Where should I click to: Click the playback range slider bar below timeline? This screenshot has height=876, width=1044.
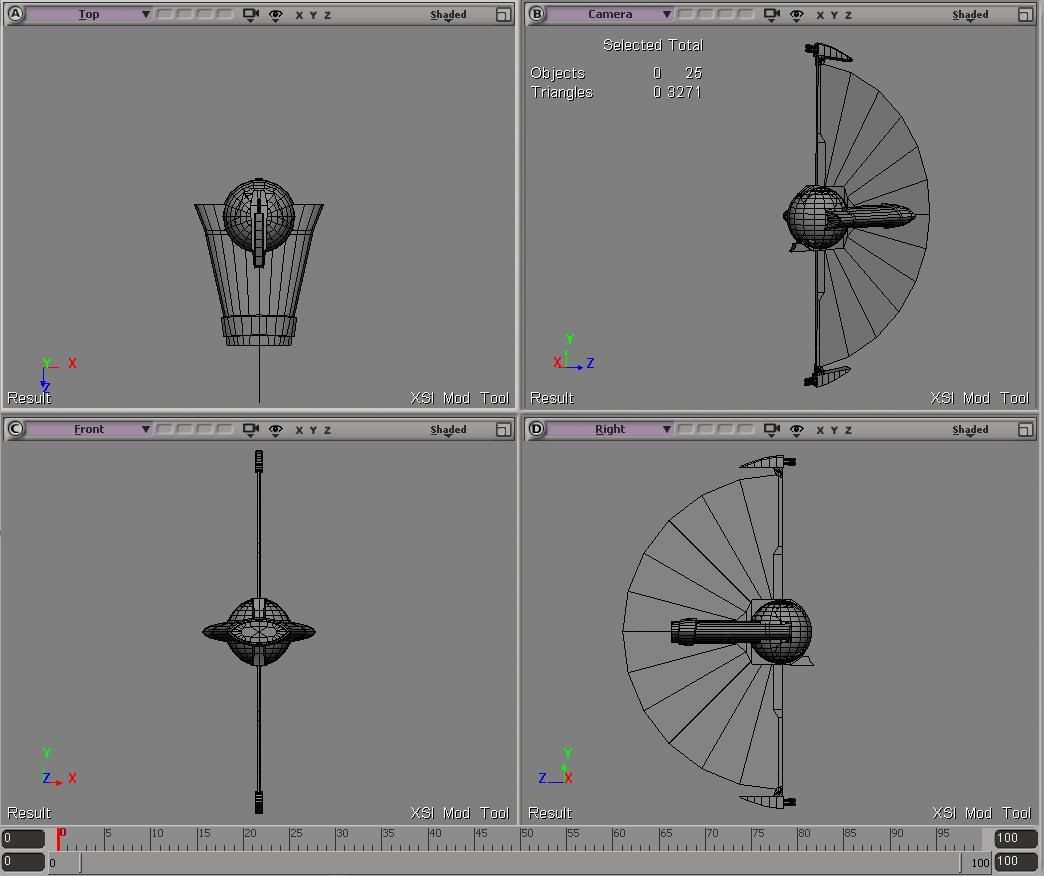(521, 863)
